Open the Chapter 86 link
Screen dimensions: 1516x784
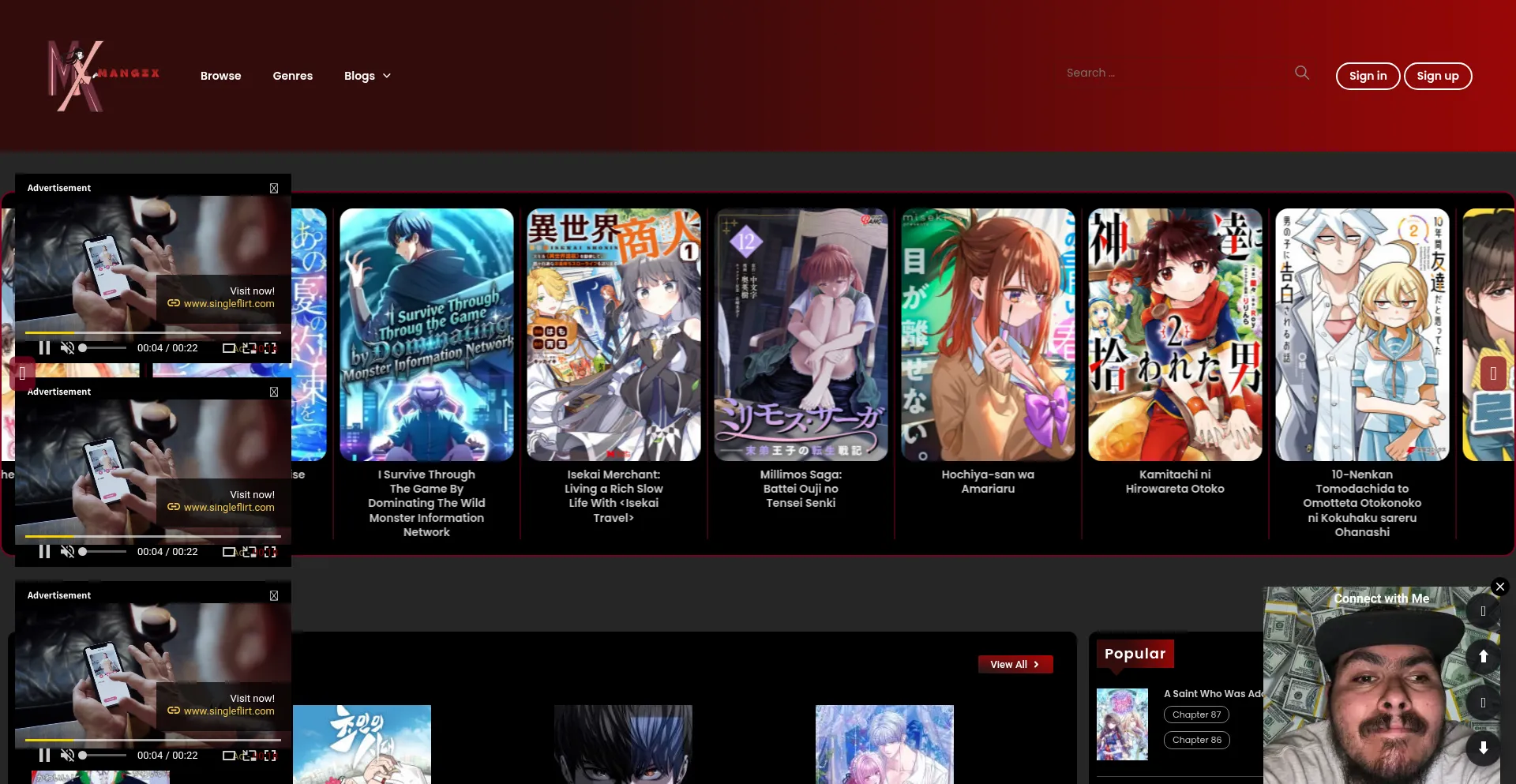coord(1196,740)
